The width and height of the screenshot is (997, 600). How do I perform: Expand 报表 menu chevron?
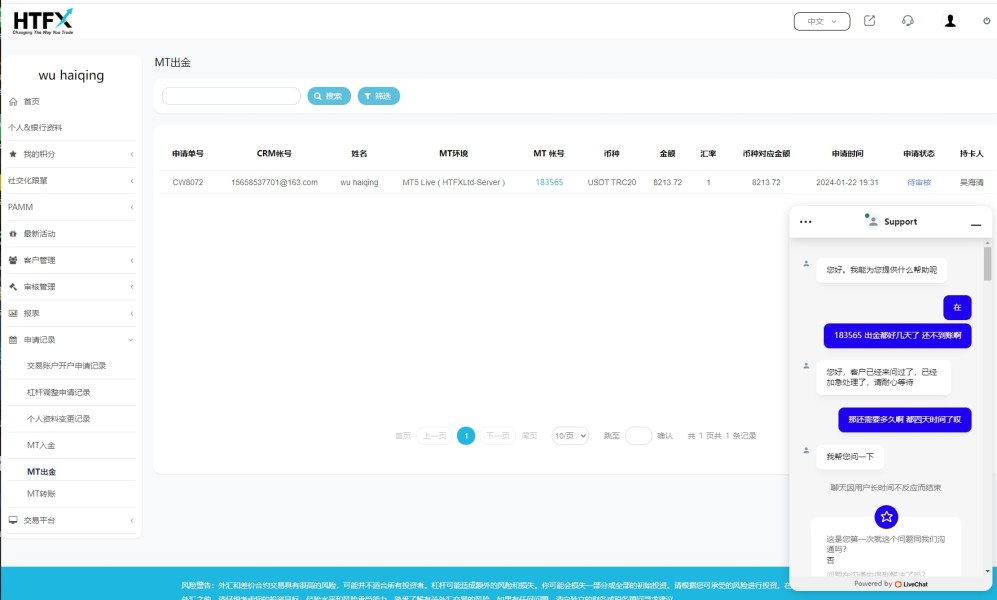point(132,313)
